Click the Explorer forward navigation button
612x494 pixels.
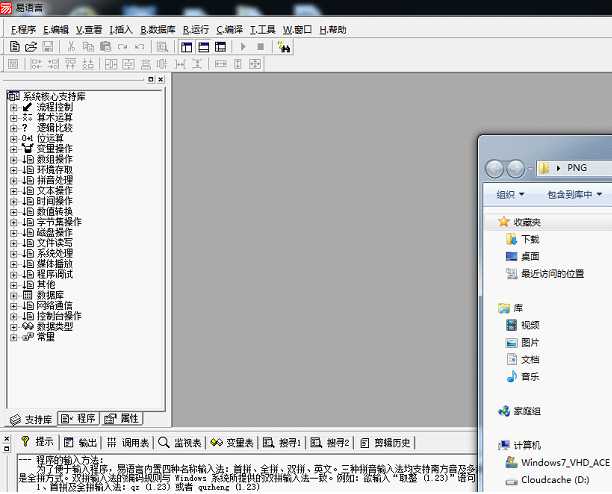pos(516,169)
